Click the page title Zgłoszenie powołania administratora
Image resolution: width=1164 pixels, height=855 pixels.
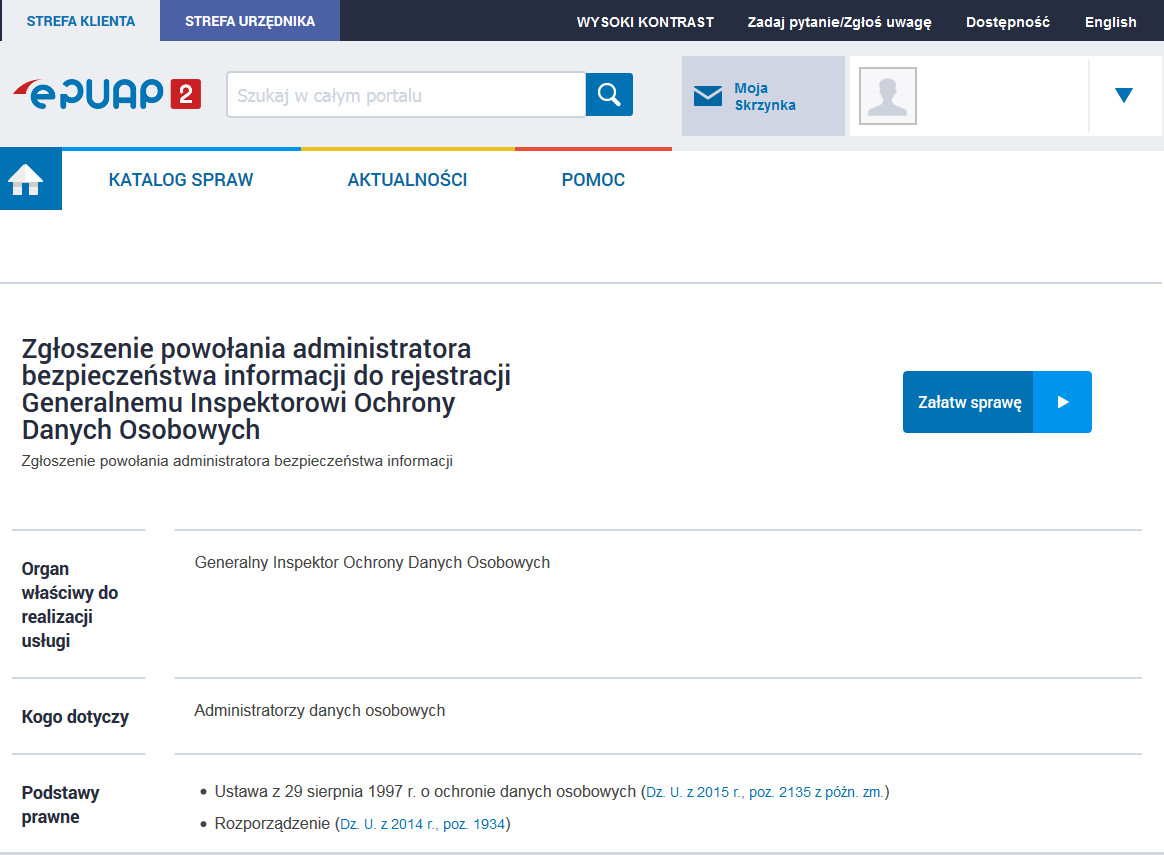(266, 389)
